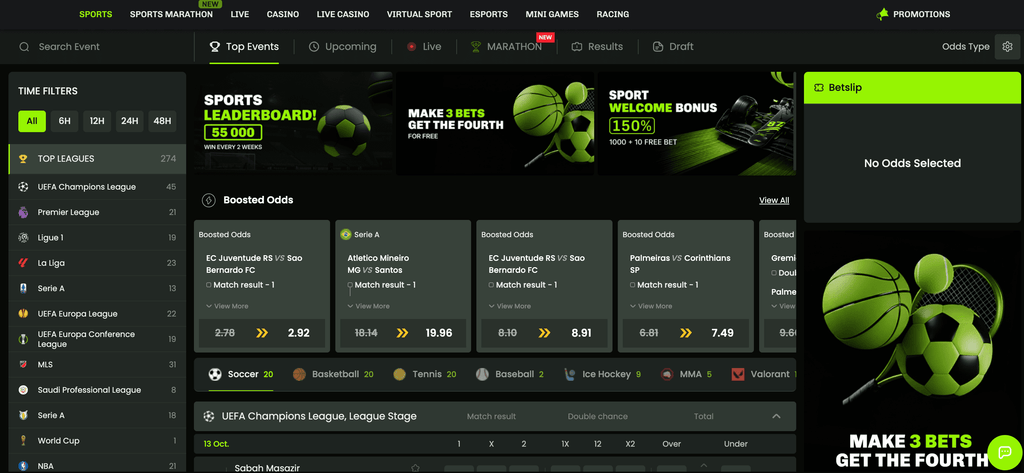Switch to the Upcoming tab

pyautogui.click(x=342, y=47)
